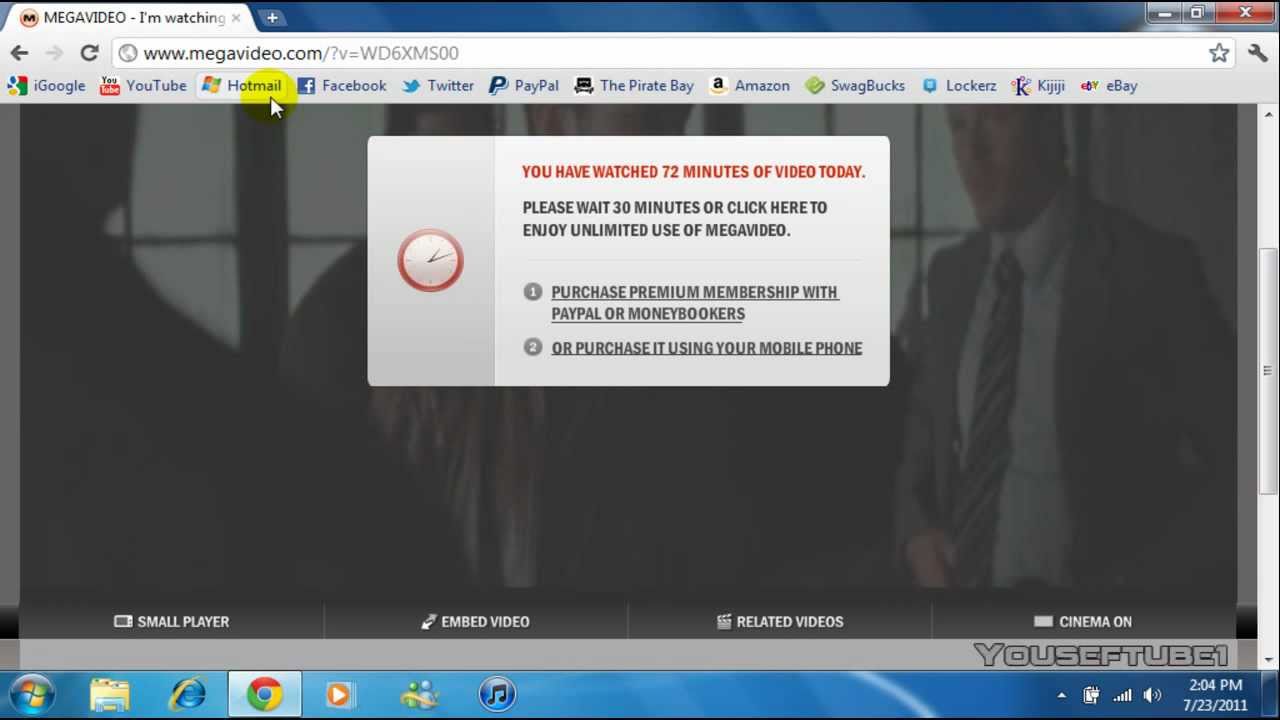Open Windows Media Player from the taskbar
Screen dimensions: 1280x720
pos(340,695)
